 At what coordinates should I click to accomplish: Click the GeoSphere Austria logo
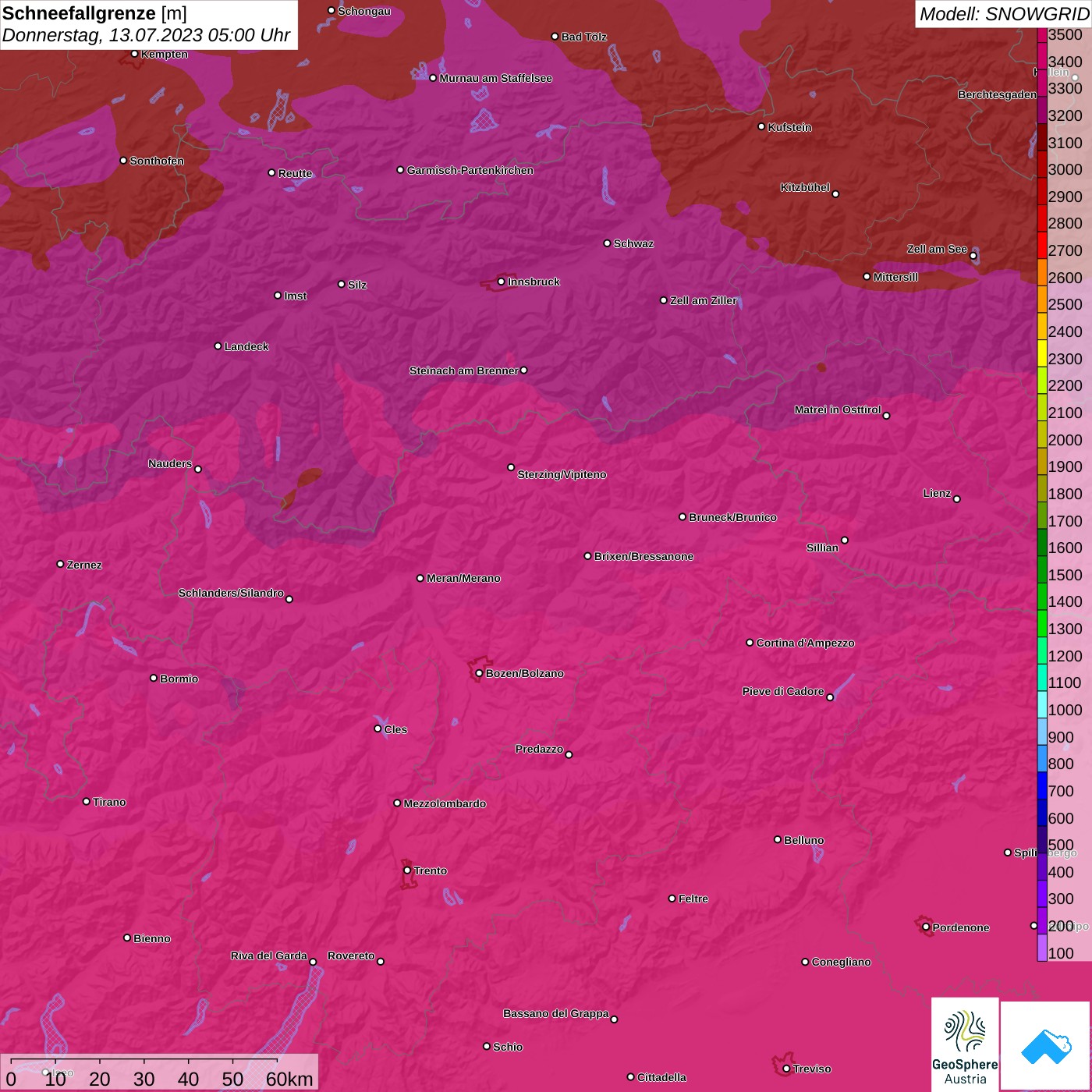965,1044
